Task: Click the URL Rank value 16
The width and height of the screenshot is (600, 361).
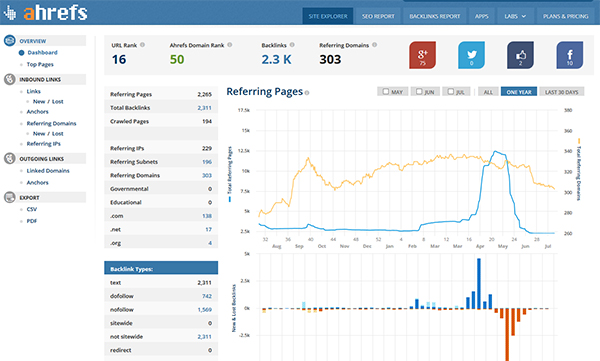Action: click(119, 59)
